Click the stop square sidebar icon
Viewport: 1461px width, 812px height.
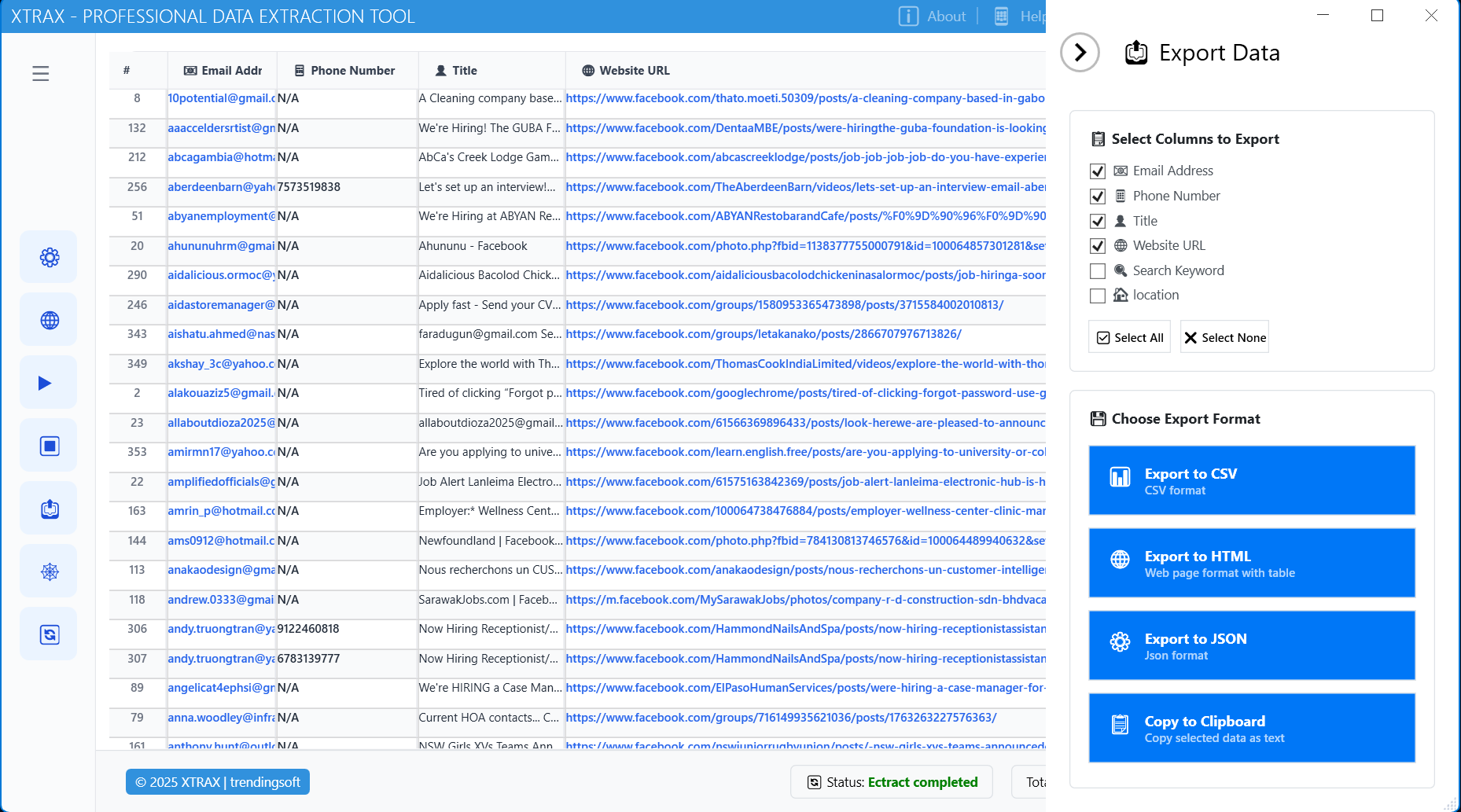pyautogui.click(x=49, y=446)
